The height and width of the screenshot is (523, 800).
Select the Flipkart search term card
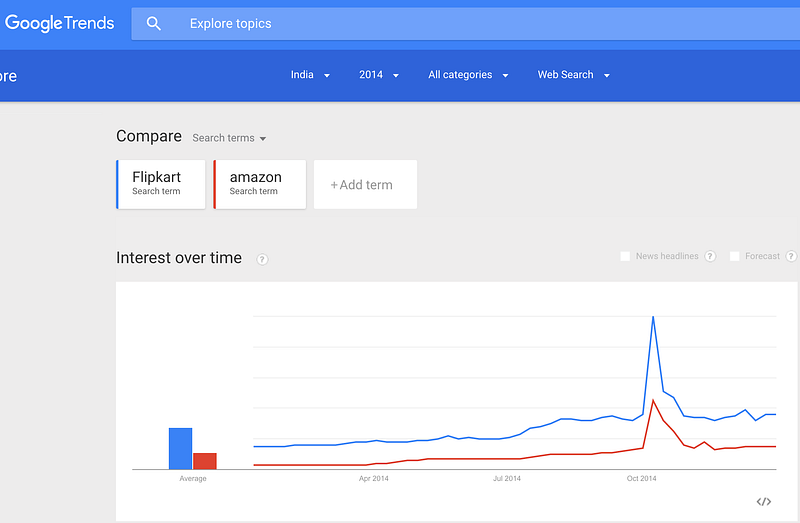pyautogui.click(x=161, y=184)
